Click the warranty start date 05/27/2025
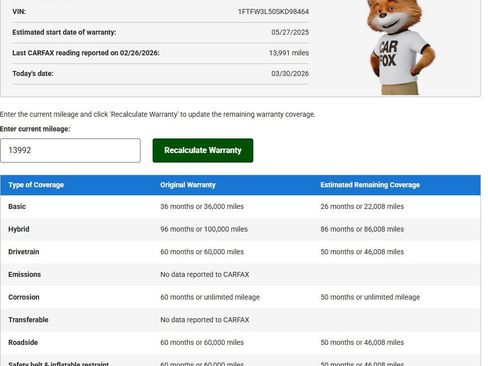Image resolution: width=488 pixels, height=366 pixels. pyautogui.click(x=290, y=32)
